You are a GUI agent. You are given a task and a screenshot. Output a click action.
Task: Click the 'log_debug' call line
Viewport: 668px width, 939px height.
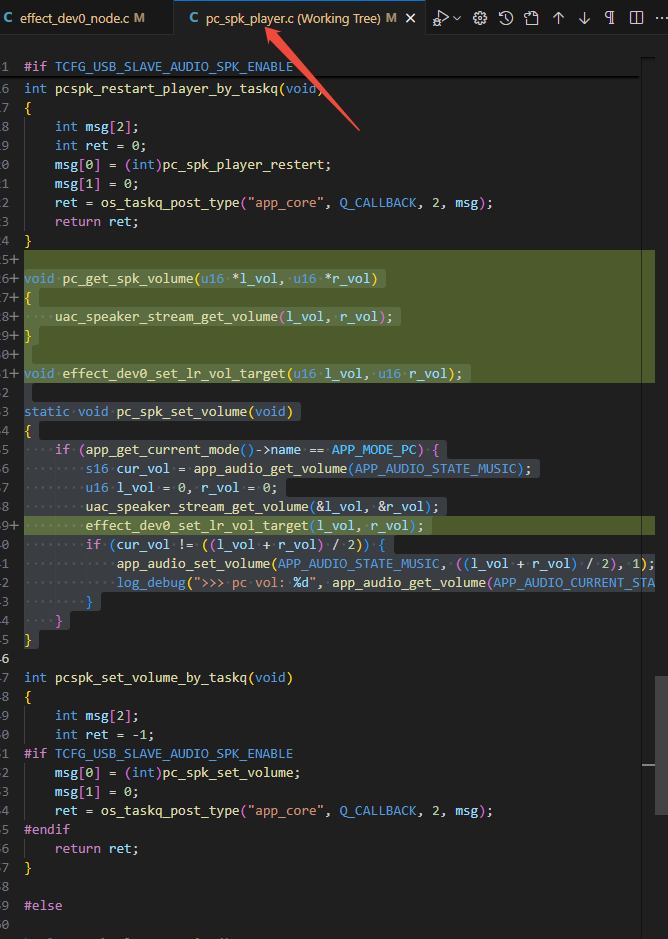(x=385, y=582)
